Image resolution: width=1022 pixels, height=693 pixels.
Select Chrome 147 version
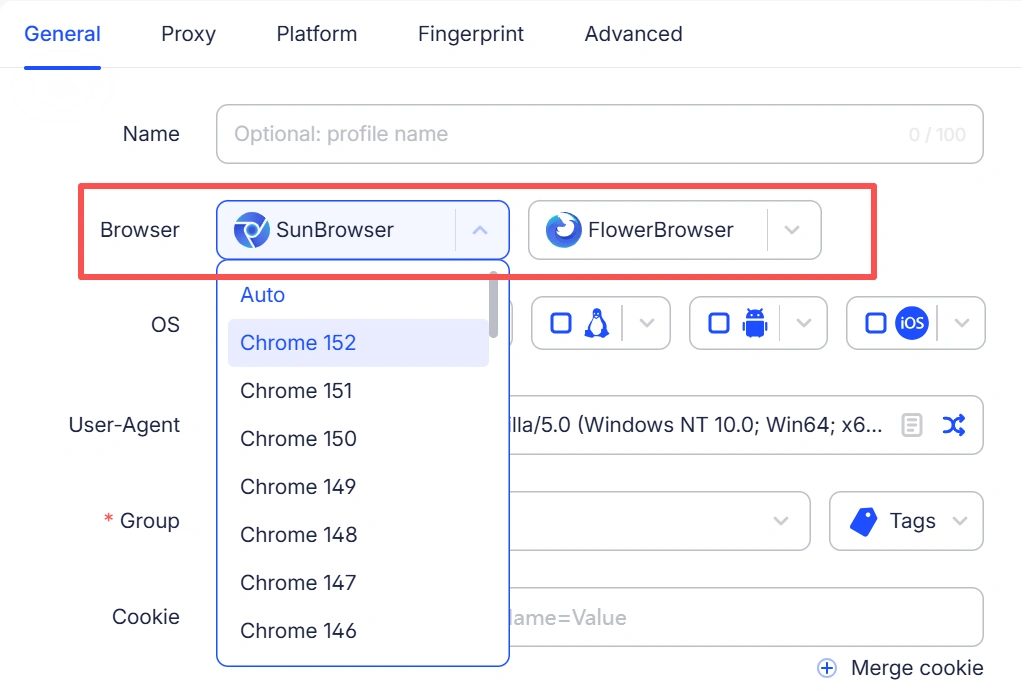(358, 583)
